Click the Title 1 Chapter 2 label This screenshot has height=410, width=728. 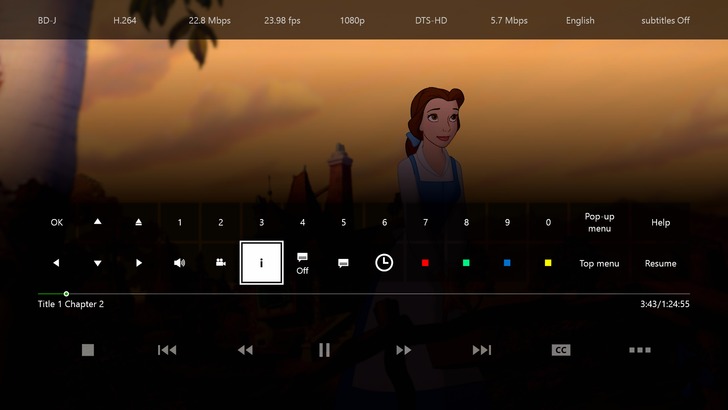point(71,304)
